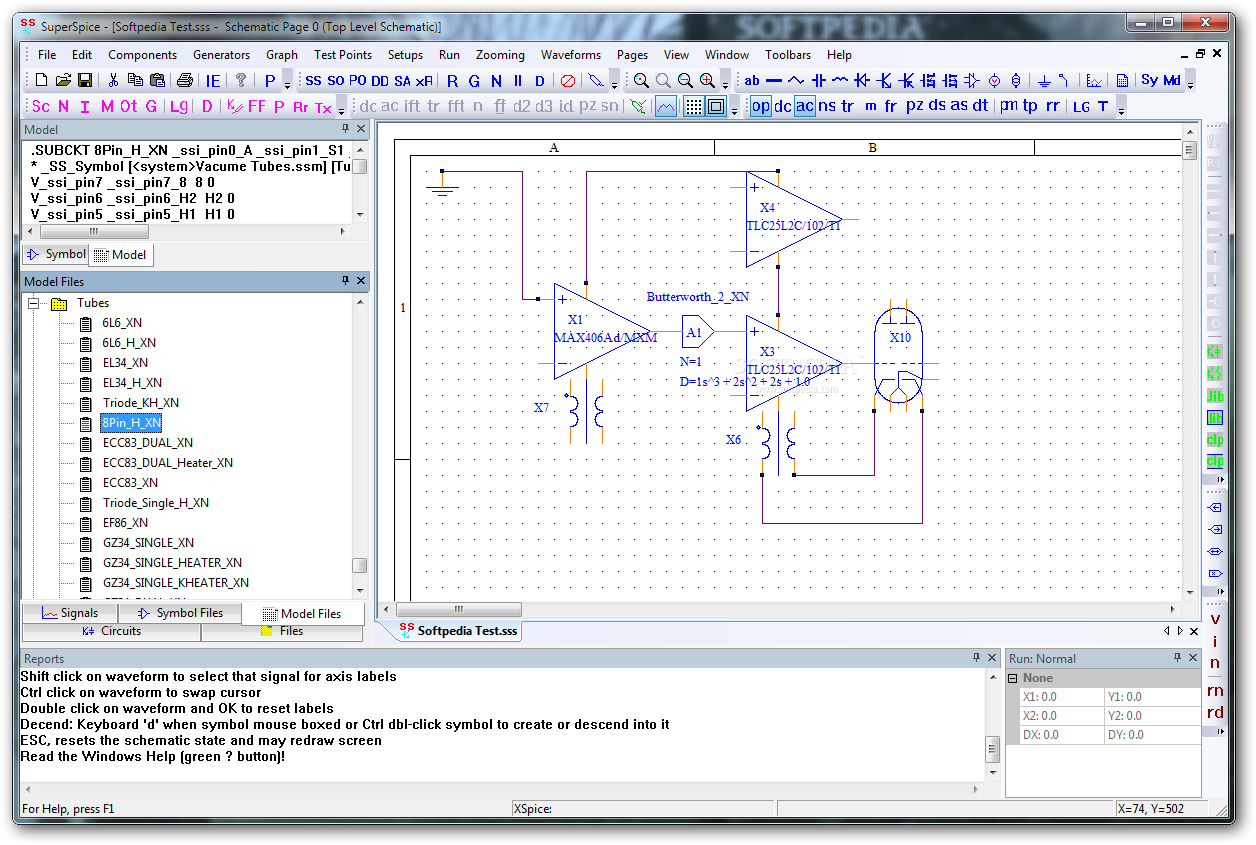Select the text label 'ab' tool

[x=751, y=80]
